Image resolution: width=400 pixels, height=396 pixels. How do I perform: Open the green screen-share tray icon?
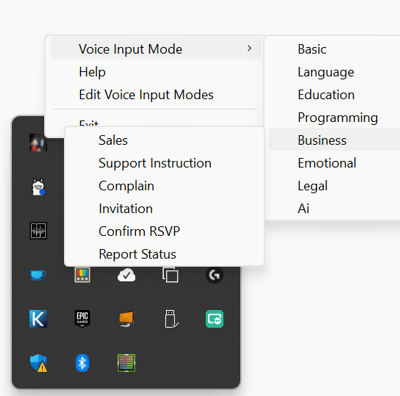214,319
